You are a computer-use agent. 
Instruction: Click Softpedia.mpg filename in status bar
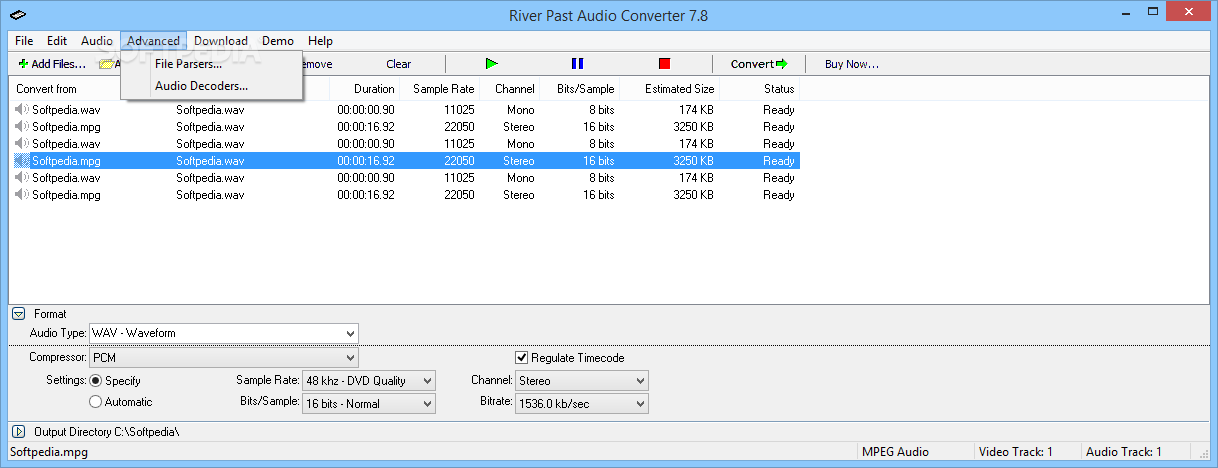point(49,452)
